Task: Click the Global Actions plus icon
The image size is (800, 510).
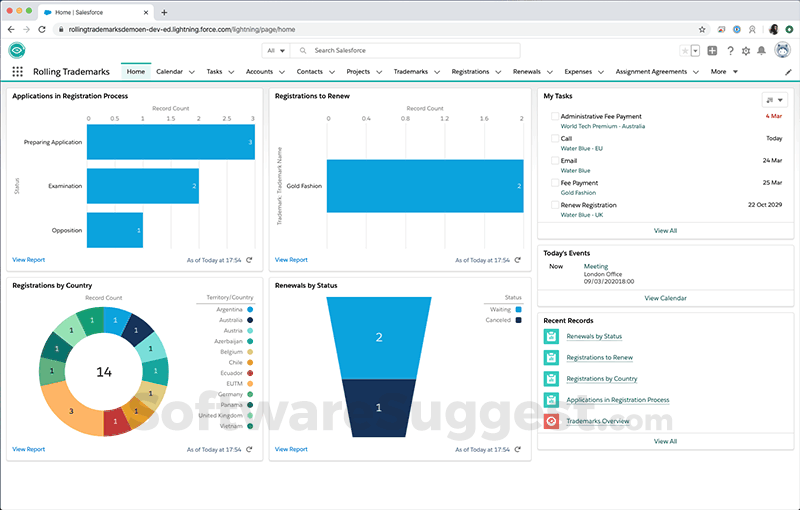Action: [712, 50]
